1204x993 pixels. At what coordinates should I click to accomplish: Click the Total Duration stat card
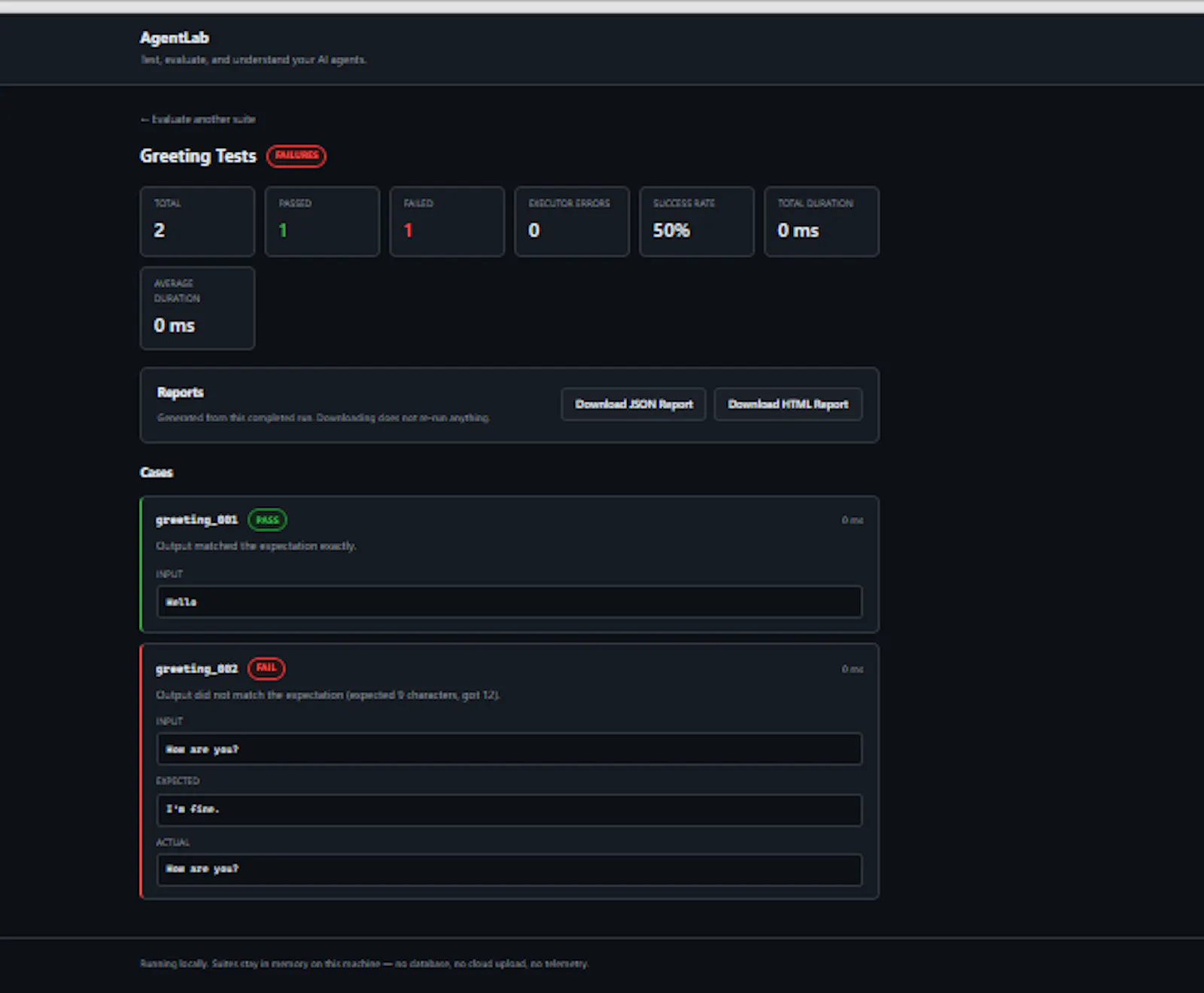822,222
